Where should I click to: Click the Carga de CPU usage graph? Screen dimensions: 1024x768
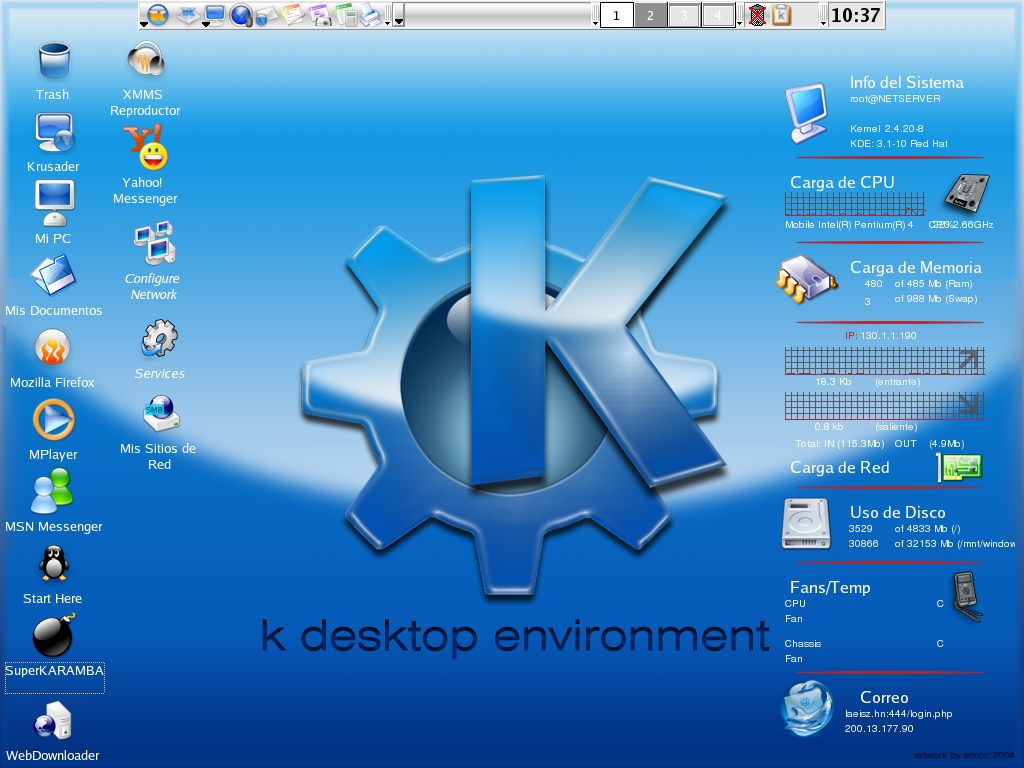click(x=855, y=204)
